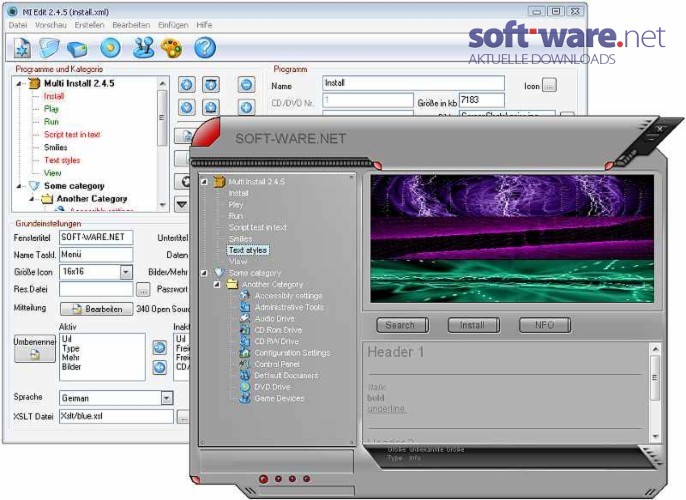Collapse Another Category in preview window tree
Image resolution: width=686 pixels, height=500 pixels.
pos(217,284)
